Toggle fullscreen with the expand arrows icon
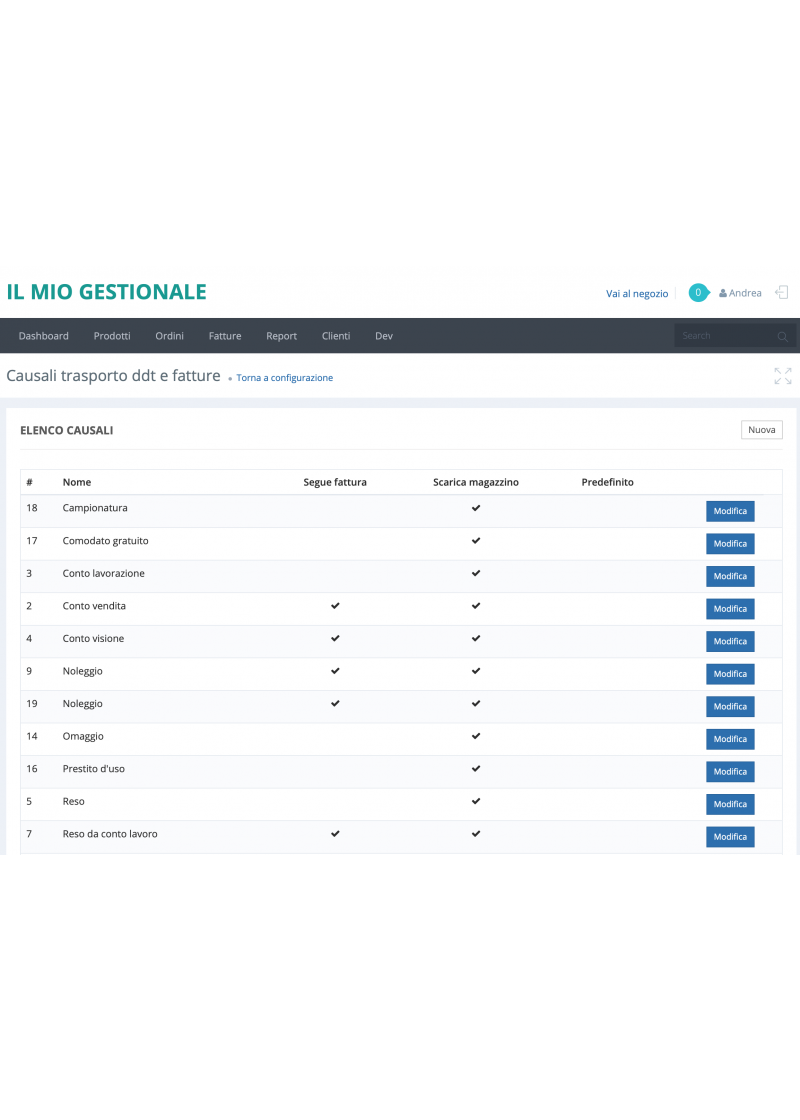This screenshot has height=1120, width=800. (x=783, y=376)
